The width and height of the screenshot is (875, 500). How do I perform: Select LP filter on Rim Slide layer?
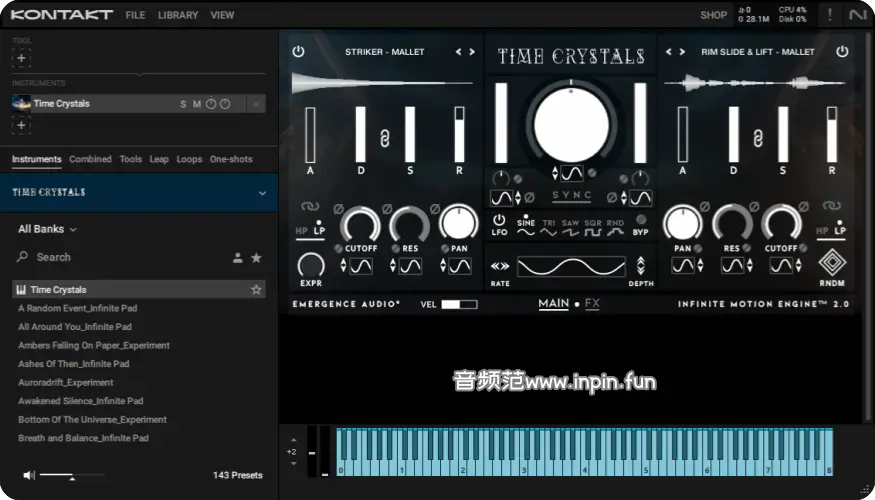click(x=840, y=230)
